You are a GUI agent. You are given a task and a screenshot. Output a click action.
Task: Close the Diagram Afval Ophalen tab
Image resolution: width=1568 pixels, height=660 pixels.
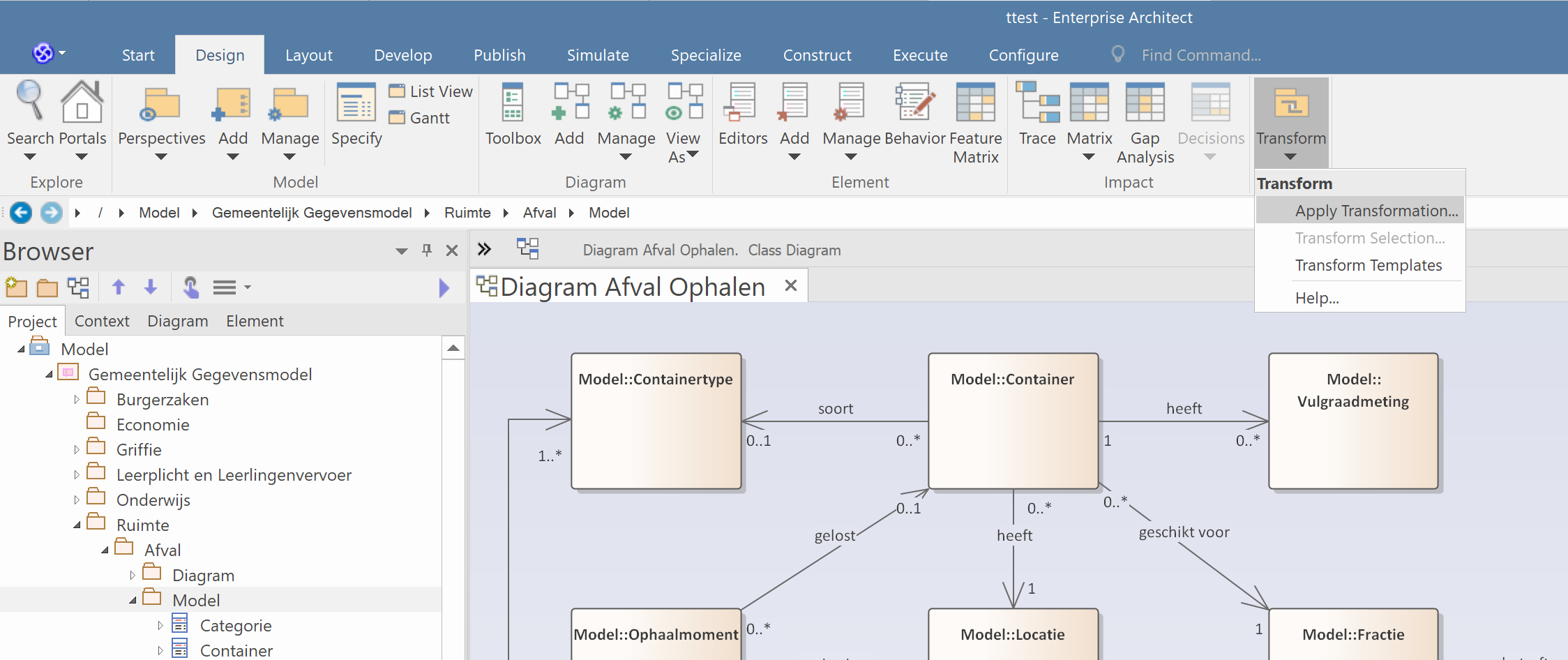790,286
